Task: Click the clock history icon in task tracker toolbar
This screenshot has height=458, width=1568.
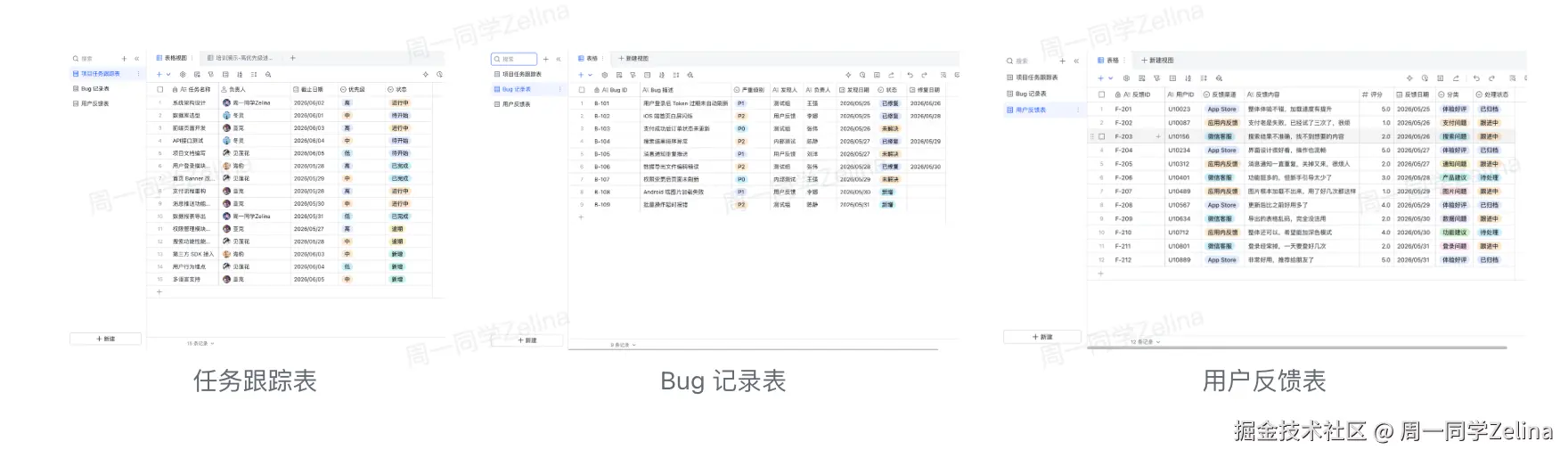Action: 439,75
